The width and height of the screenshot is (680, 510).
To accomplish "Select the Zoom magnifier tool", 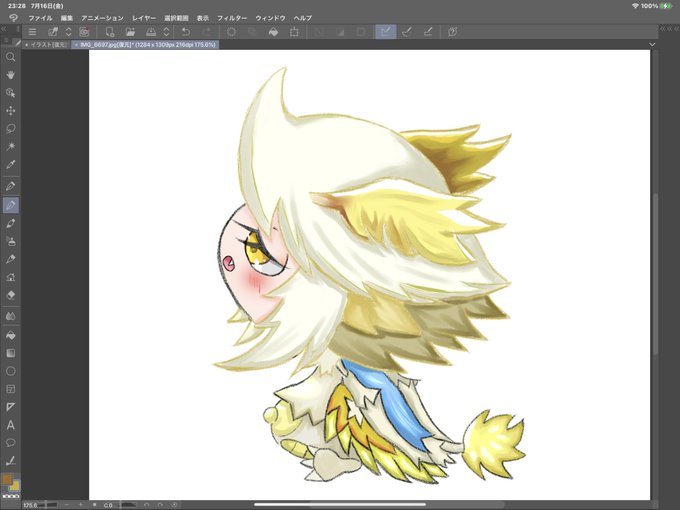I will 10,57.
